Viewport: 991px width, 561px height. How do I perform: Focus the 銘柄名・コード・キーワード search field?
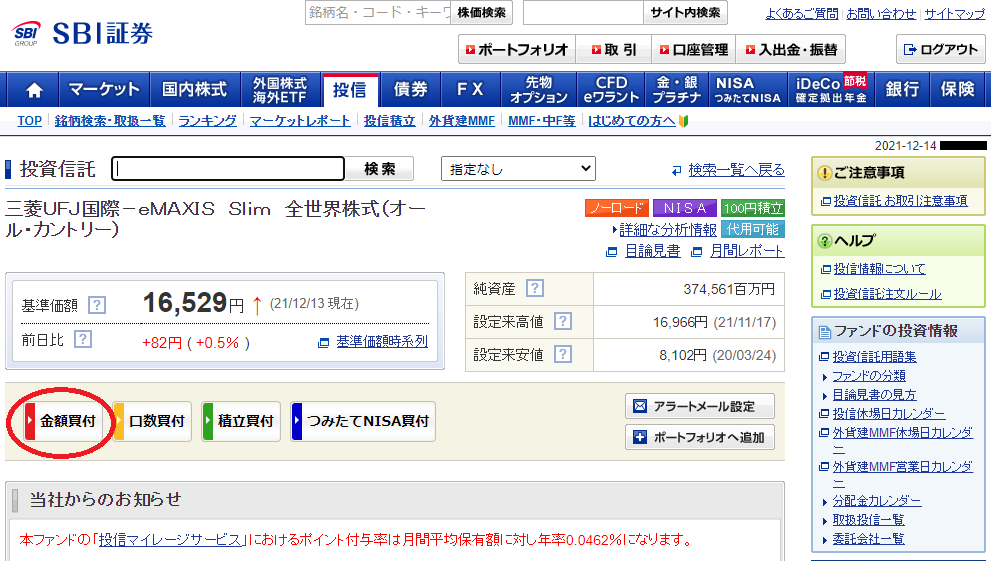[378, 12]
